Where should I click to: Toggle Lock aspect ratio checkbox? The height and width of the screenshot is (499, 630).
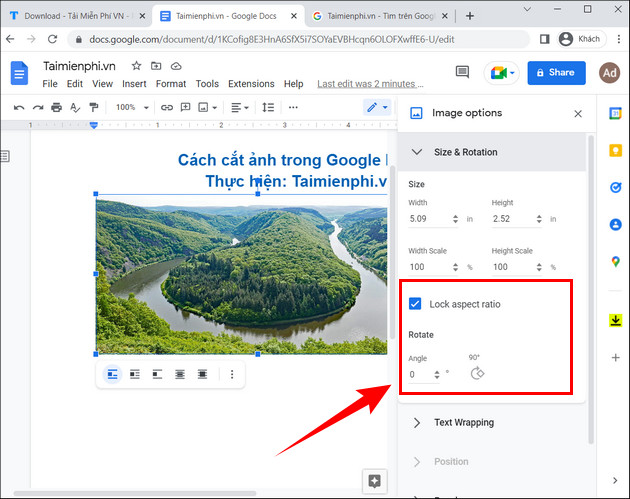point(415,304)
